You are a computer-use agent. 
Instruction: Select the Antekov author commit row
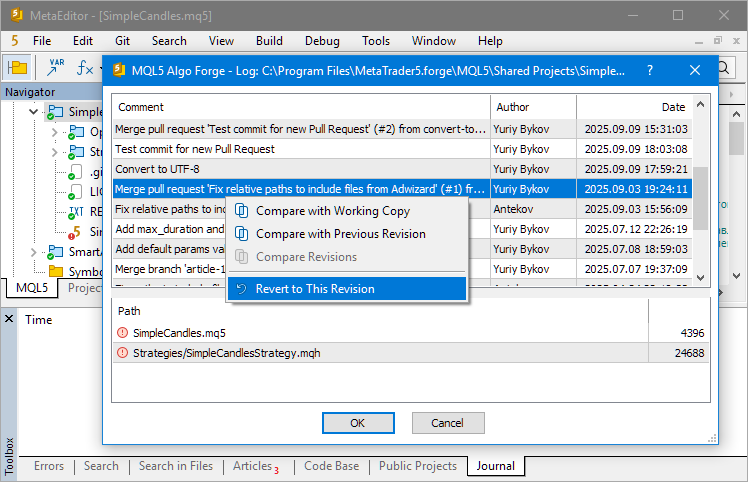pos(403,209)
